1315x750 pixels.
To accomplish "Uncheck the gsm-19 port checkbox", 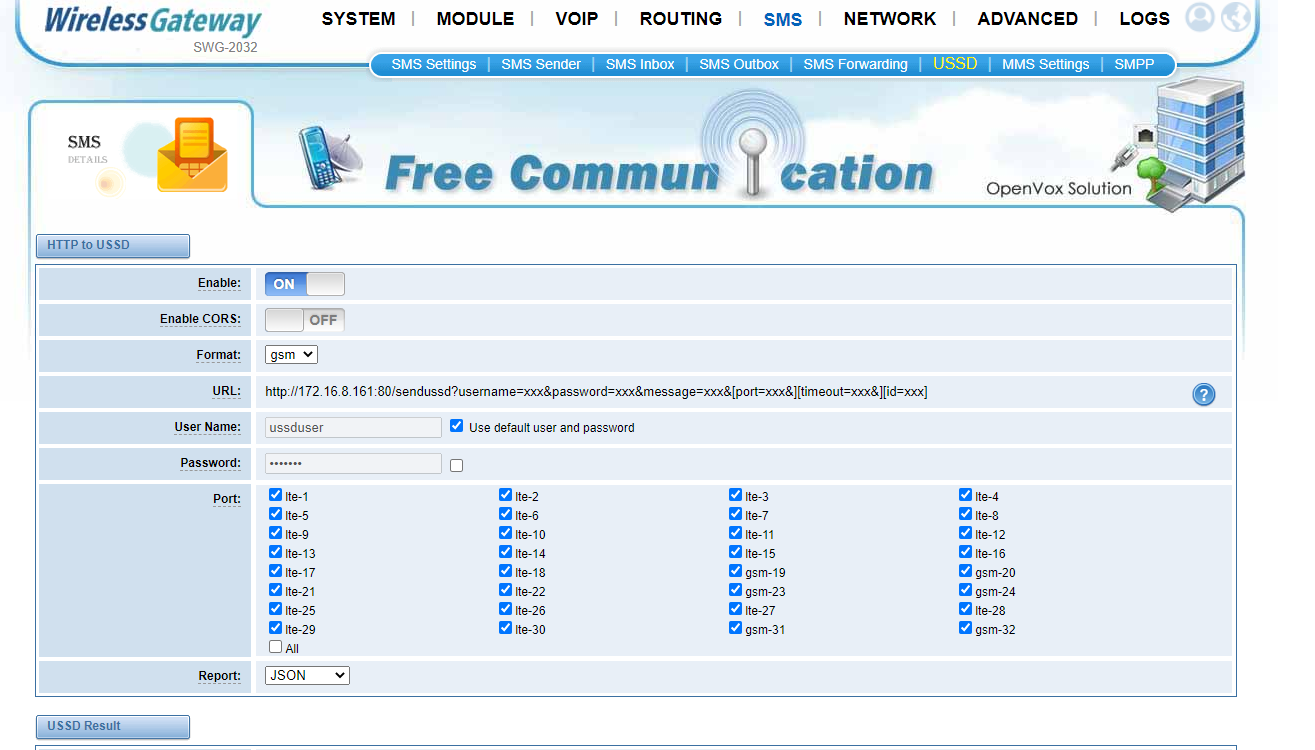I will [x=736, y=571].
